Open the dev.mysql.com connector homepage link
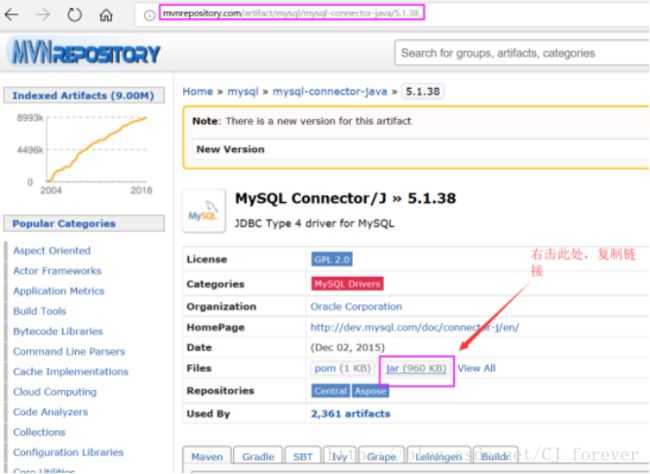The image size is (650, 474). 415,327
